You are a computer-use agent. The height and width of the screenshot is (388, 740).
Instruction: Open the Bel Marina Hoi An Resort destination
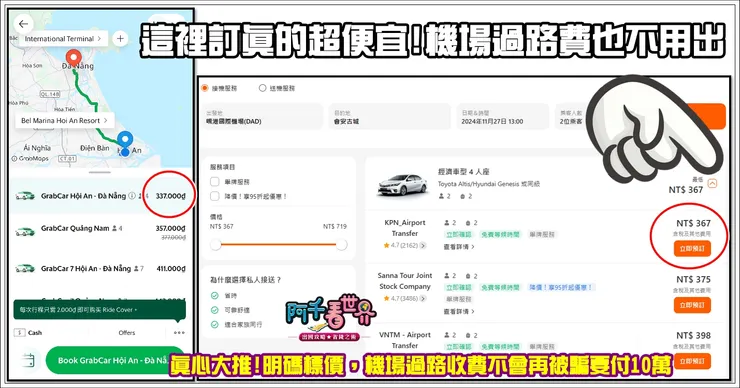(64, 120)
